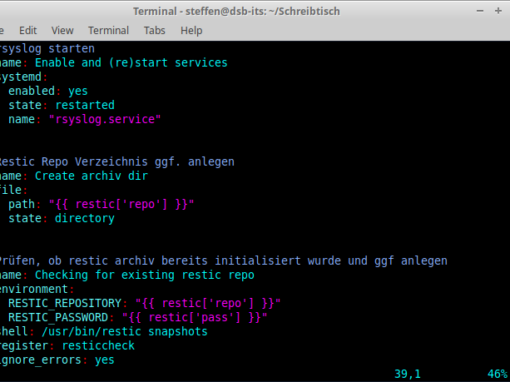Click 'Checking for existing restic repo' text
510x382 pixels.
[144, 275]
